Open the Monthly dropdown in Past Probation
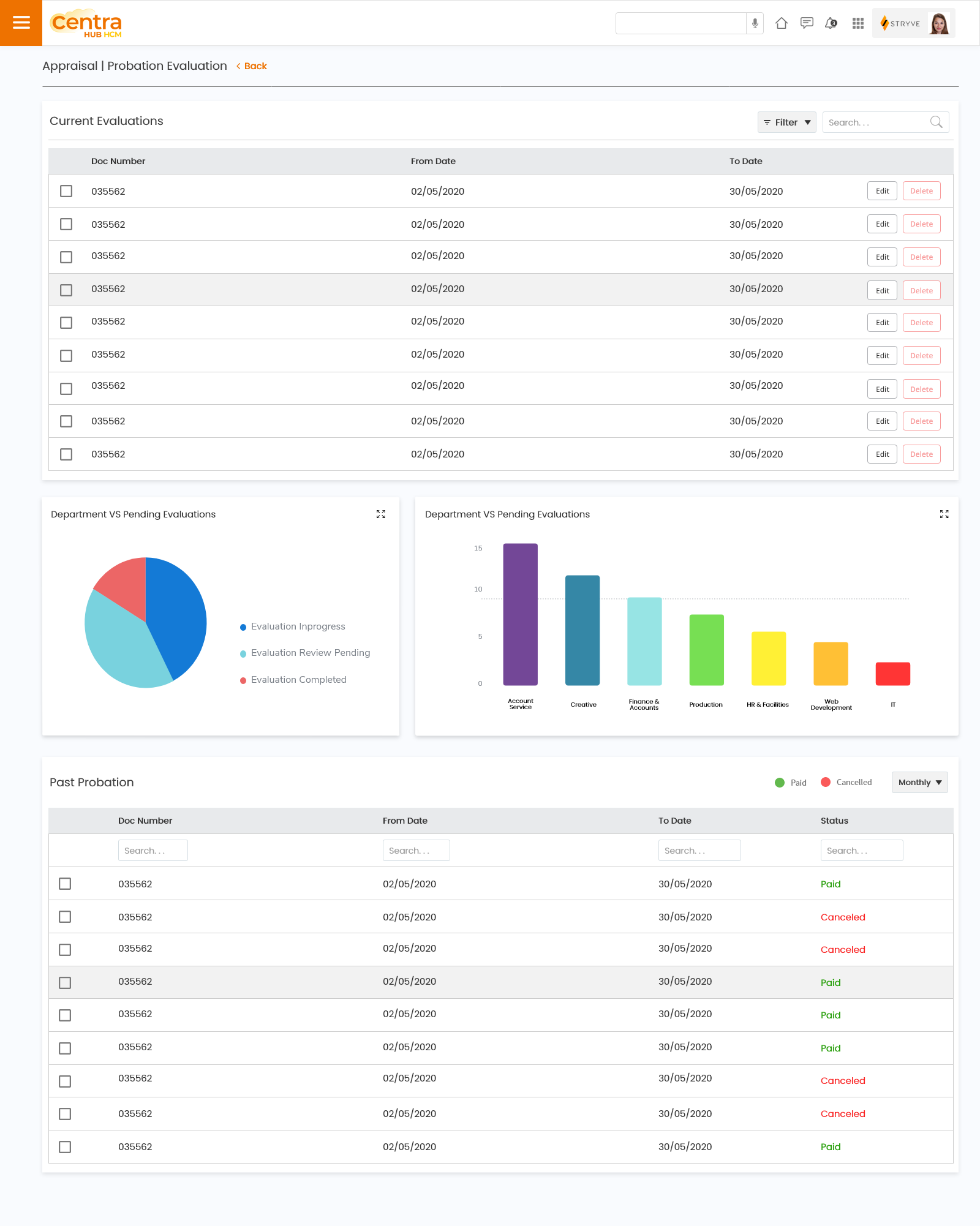980x1226 pixels. 919,782
